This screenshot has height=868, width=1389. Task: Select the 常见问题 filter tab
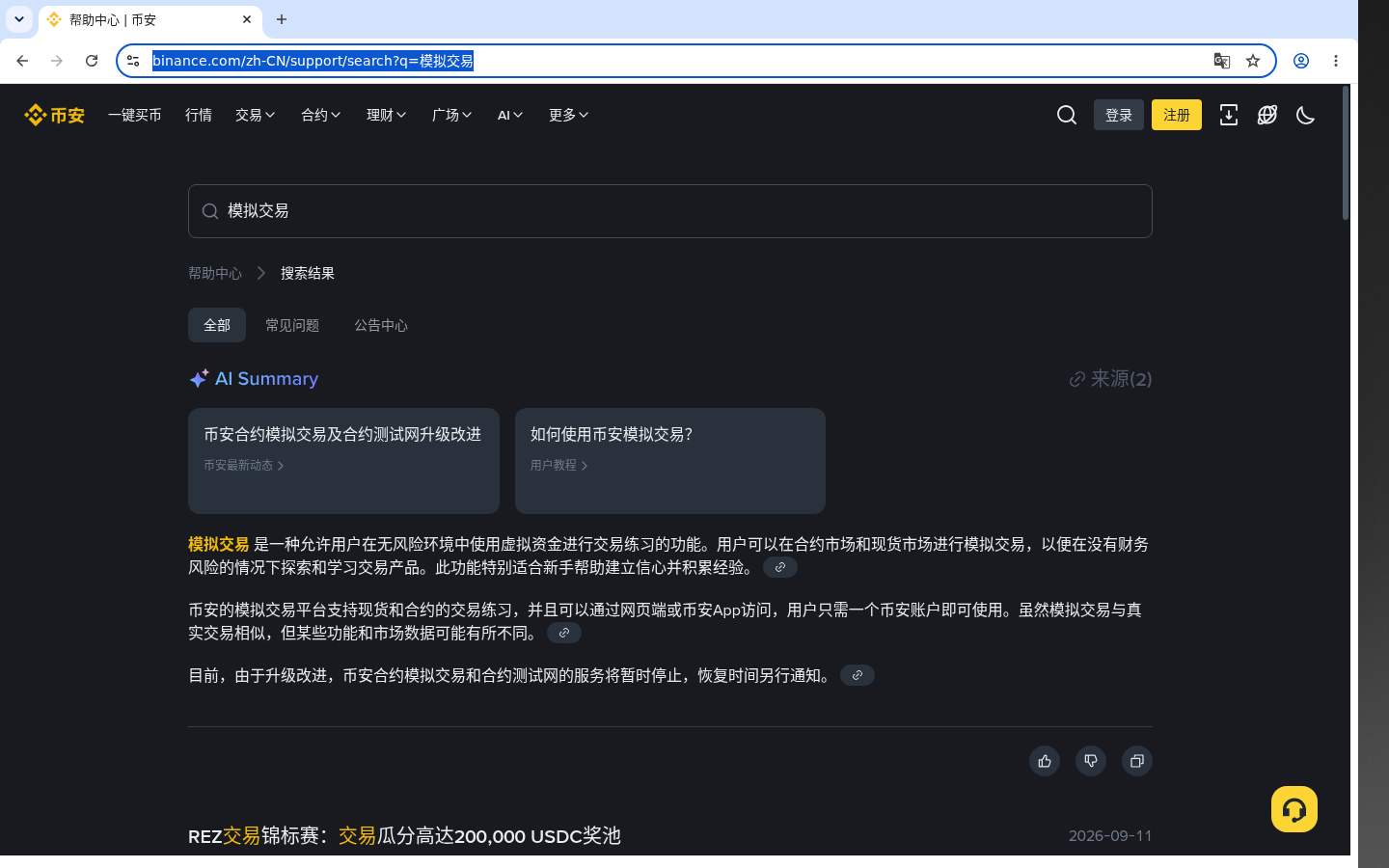292,325
